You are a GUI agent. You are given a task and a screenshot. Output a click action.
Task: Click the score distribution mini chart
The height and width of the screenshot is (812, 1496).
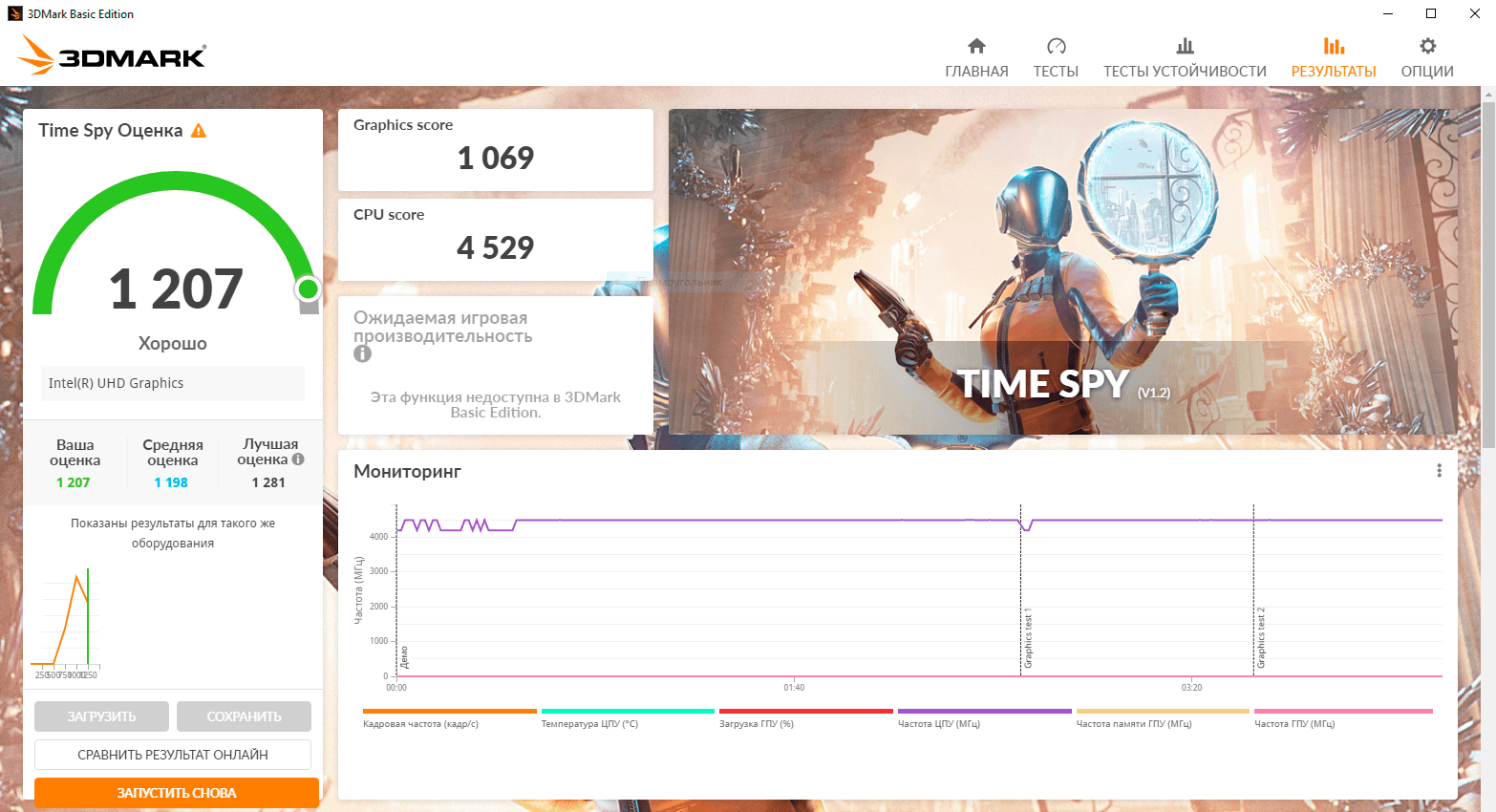click(x=65, y=622)
